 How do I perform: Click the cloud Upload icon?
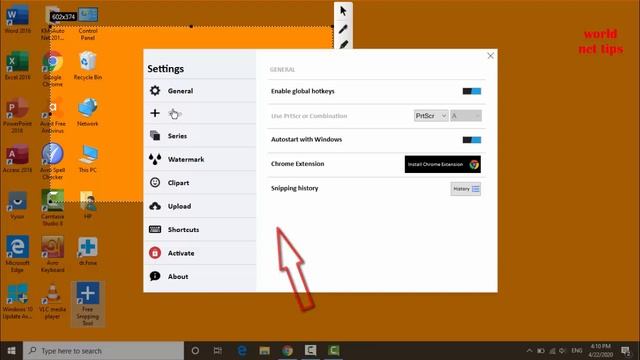pos(155,206)
